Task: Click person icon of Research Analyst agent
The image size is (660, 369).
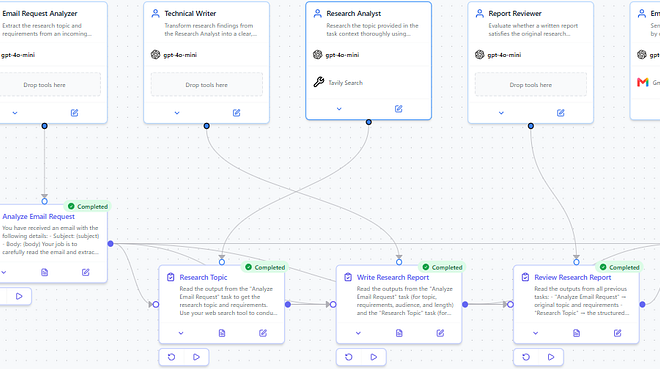Action: (317, 13)
